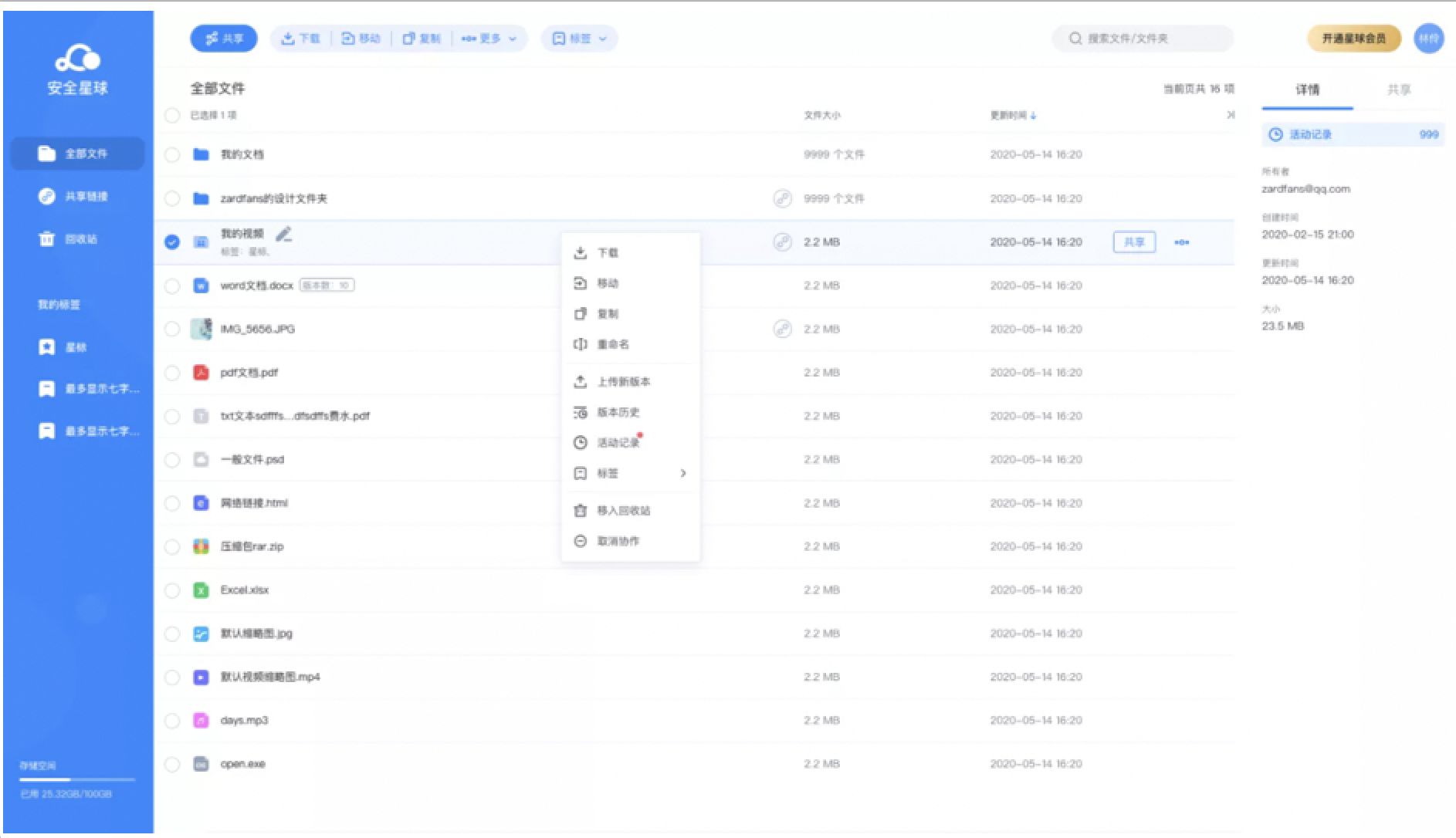
Task: Click the 复制 copy button in the top toolbar
Action: [422, 39]
